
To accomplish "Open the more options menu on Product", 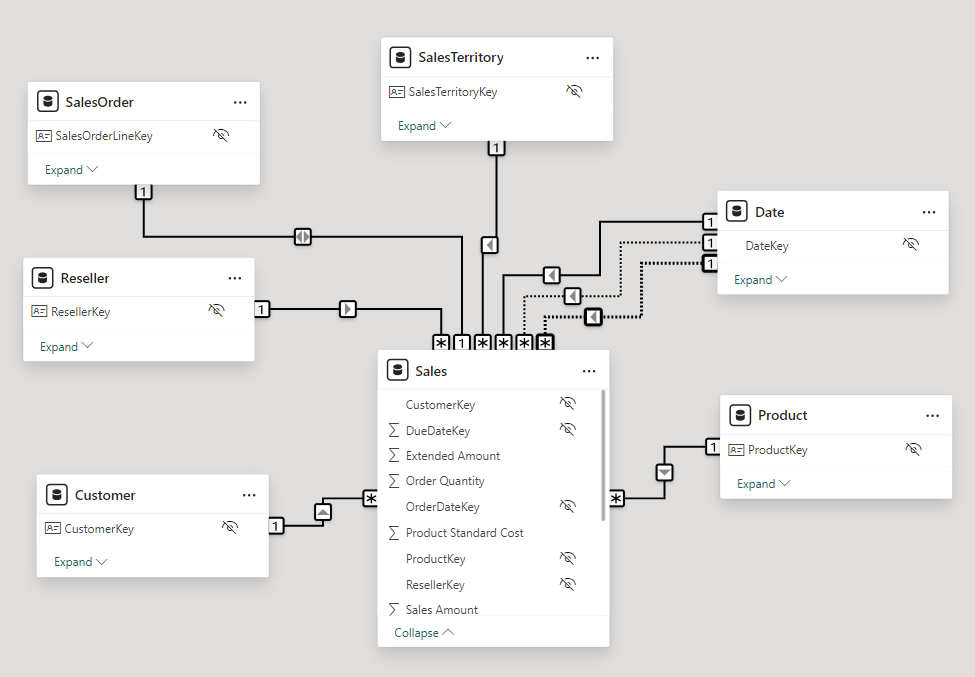I will click(x=932, y=414).
